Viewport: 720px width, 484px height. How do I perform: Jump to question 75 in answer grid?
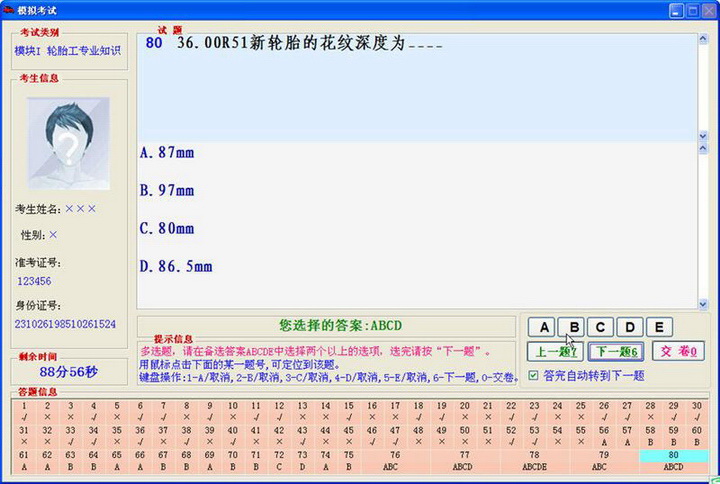tap(349, 461)
